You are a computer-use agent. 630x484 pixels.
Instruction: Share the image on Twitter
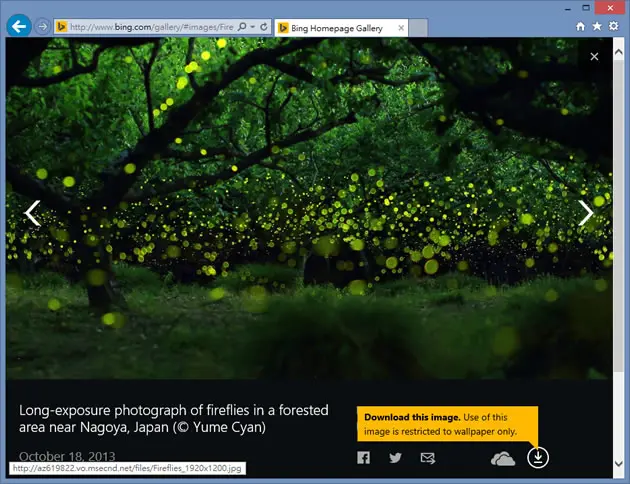click(395, 457)
